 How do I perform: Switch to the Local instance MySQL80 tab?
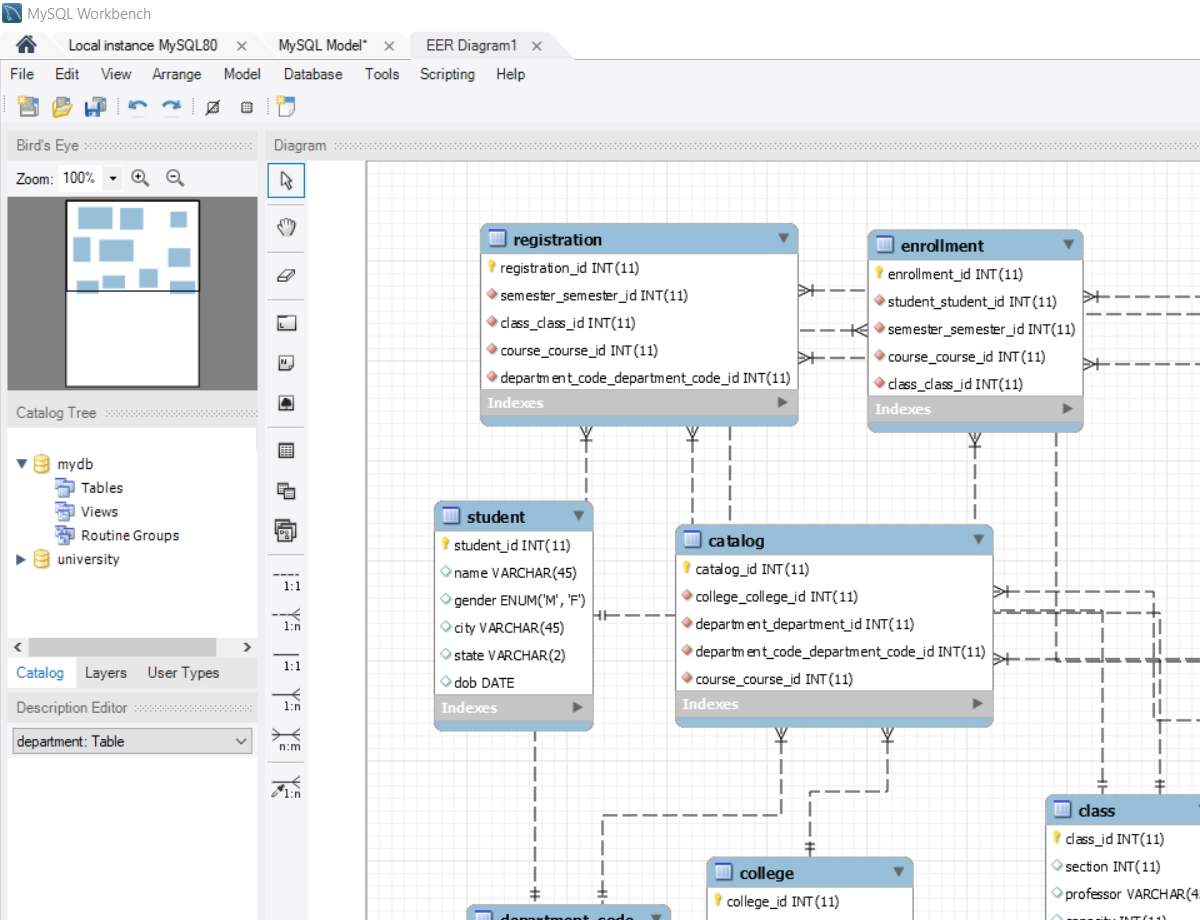coord(143,45)
